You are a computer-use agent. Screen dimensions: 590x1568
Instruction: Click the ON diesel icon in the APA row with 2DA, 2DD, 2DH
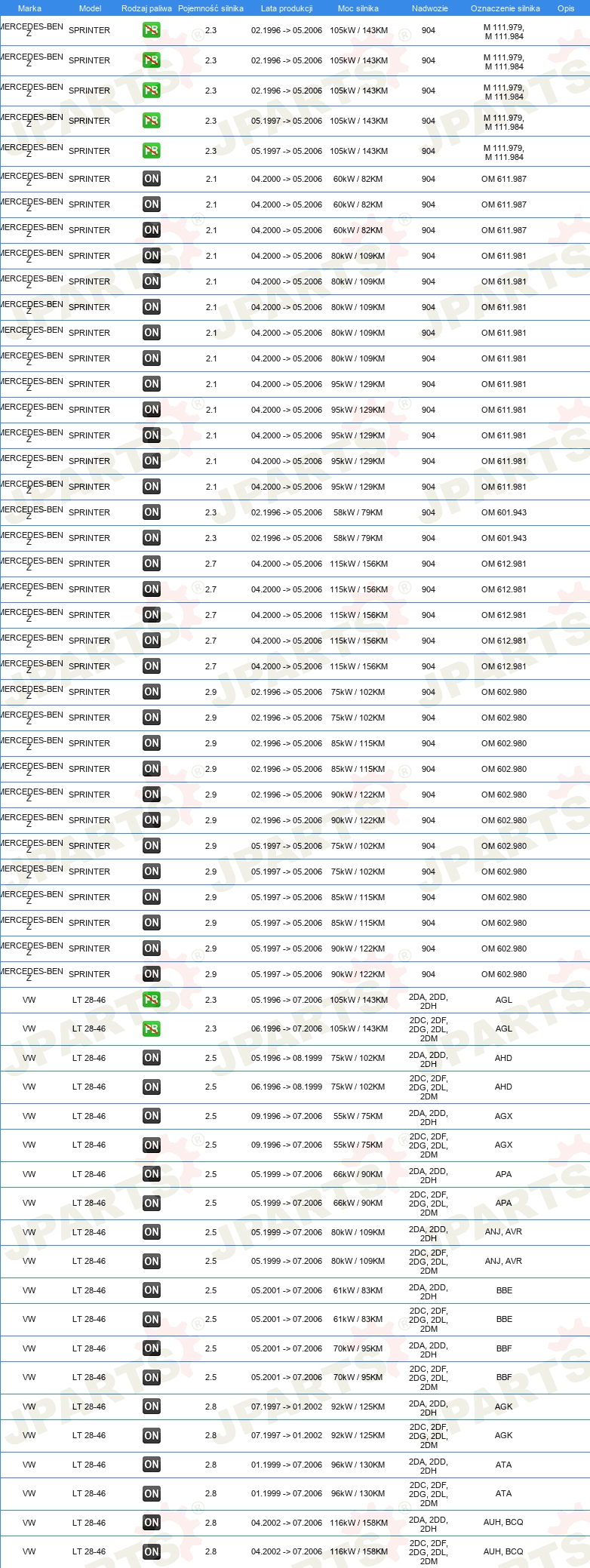coord(152,1174)
